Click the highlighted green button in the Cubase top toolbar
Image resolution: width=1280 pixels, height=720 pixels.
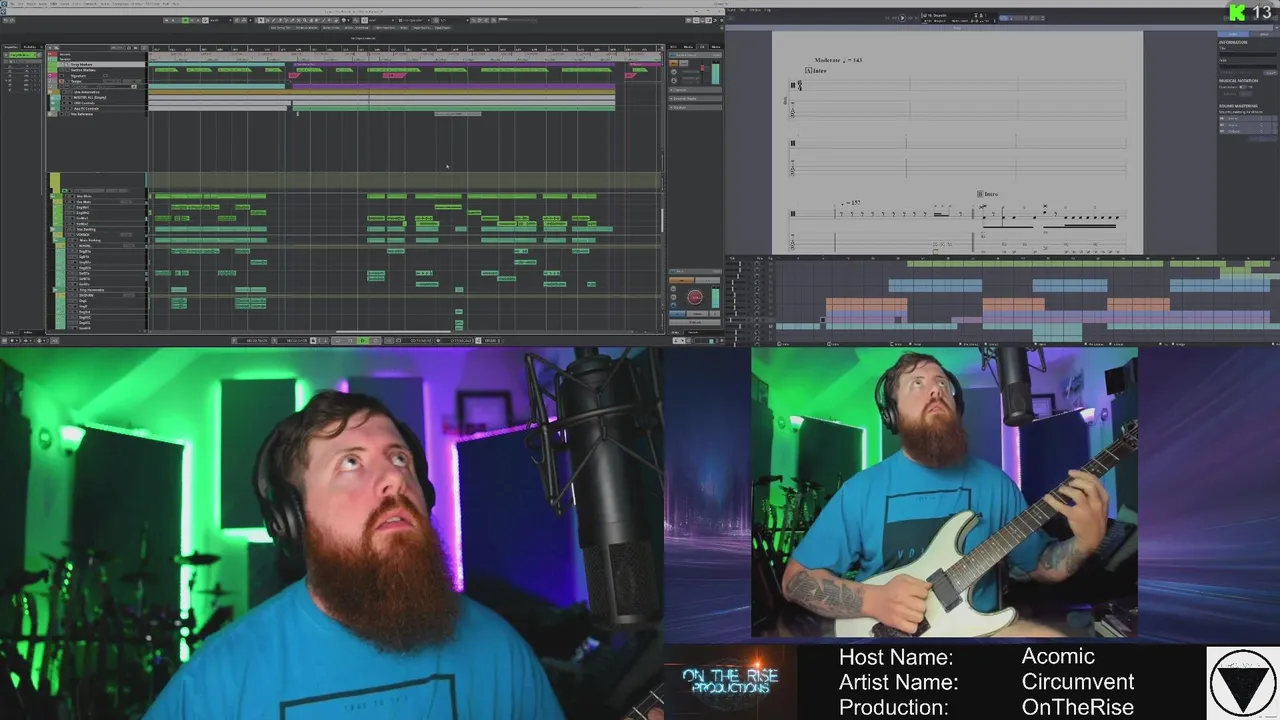point(185,20)
